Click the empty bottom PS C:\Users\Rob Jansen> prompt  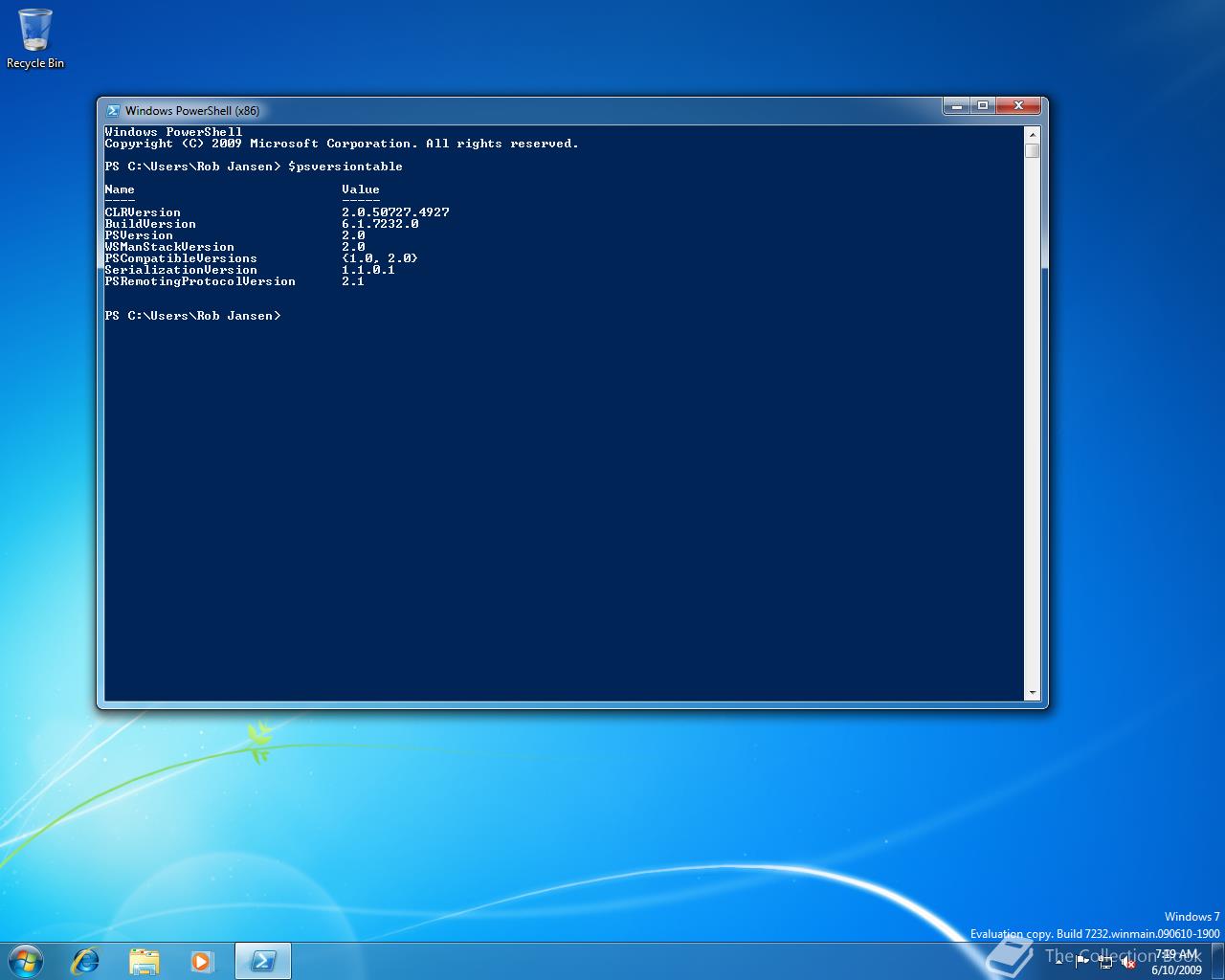click(192, 316)
